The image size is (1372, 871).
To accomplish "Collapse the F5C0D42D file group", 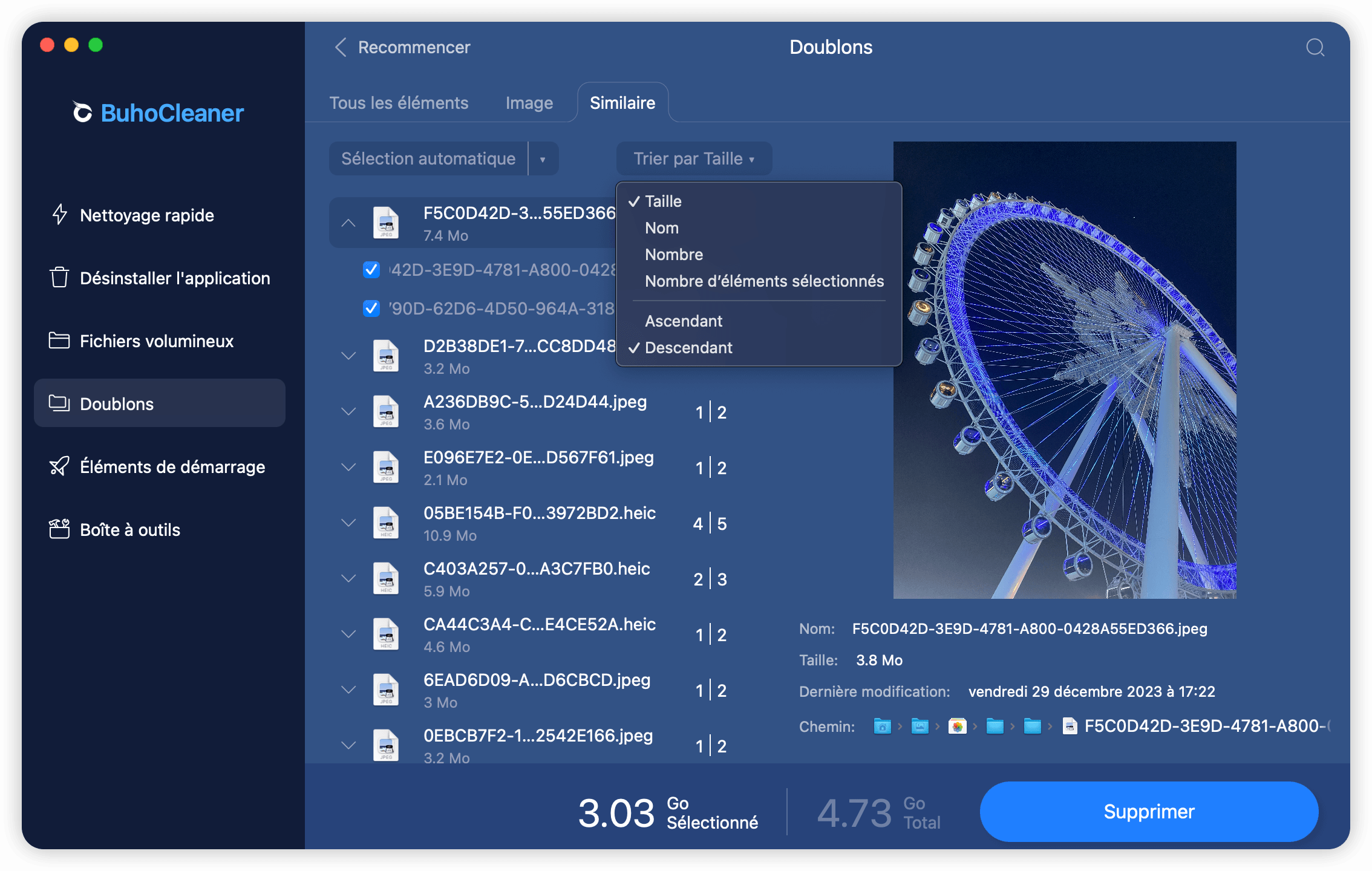I will point(348,223).
